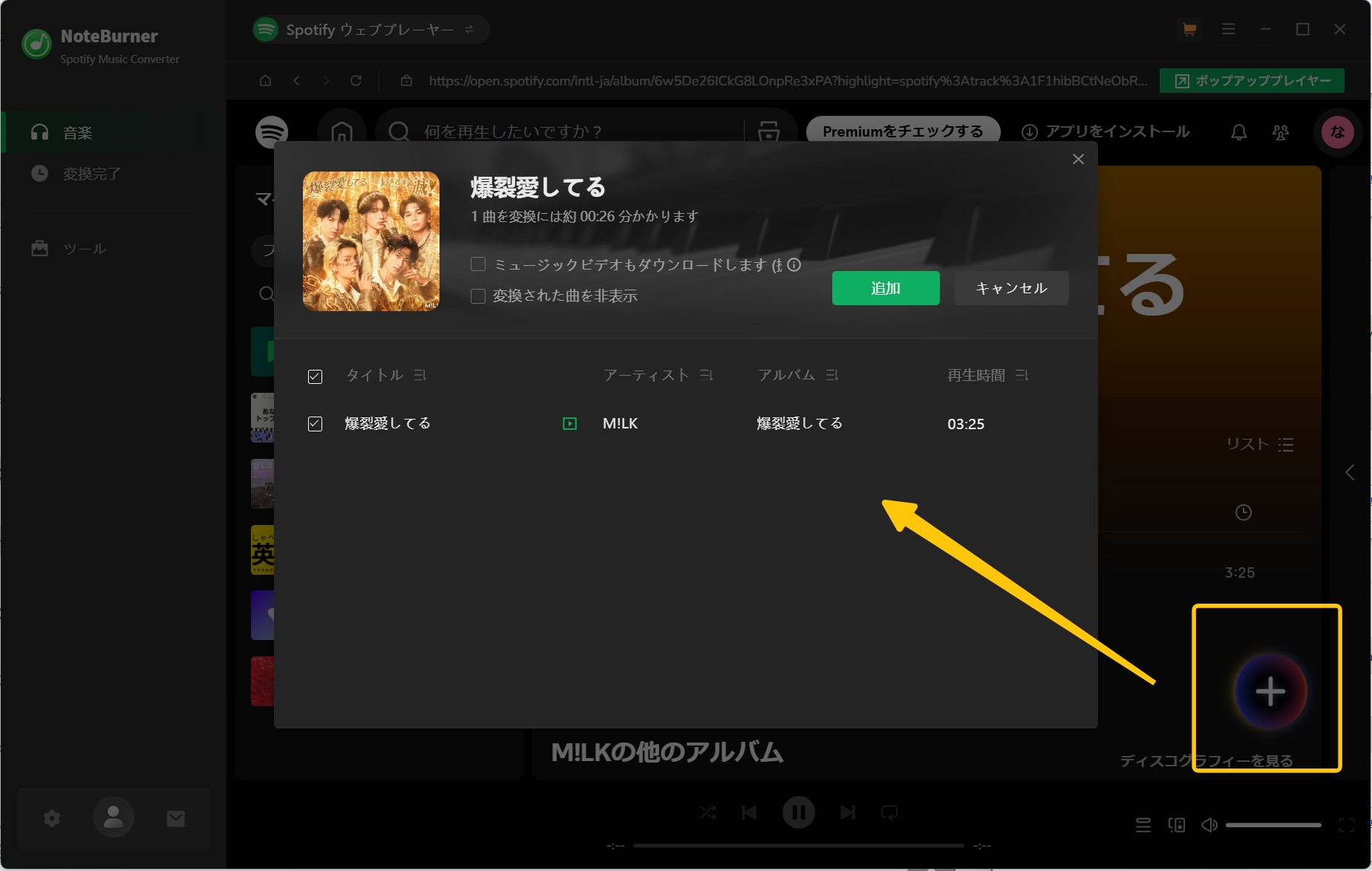Mute the volume speaker icon
Screen dimensions: 1372x871
[x=1209, y=825]
